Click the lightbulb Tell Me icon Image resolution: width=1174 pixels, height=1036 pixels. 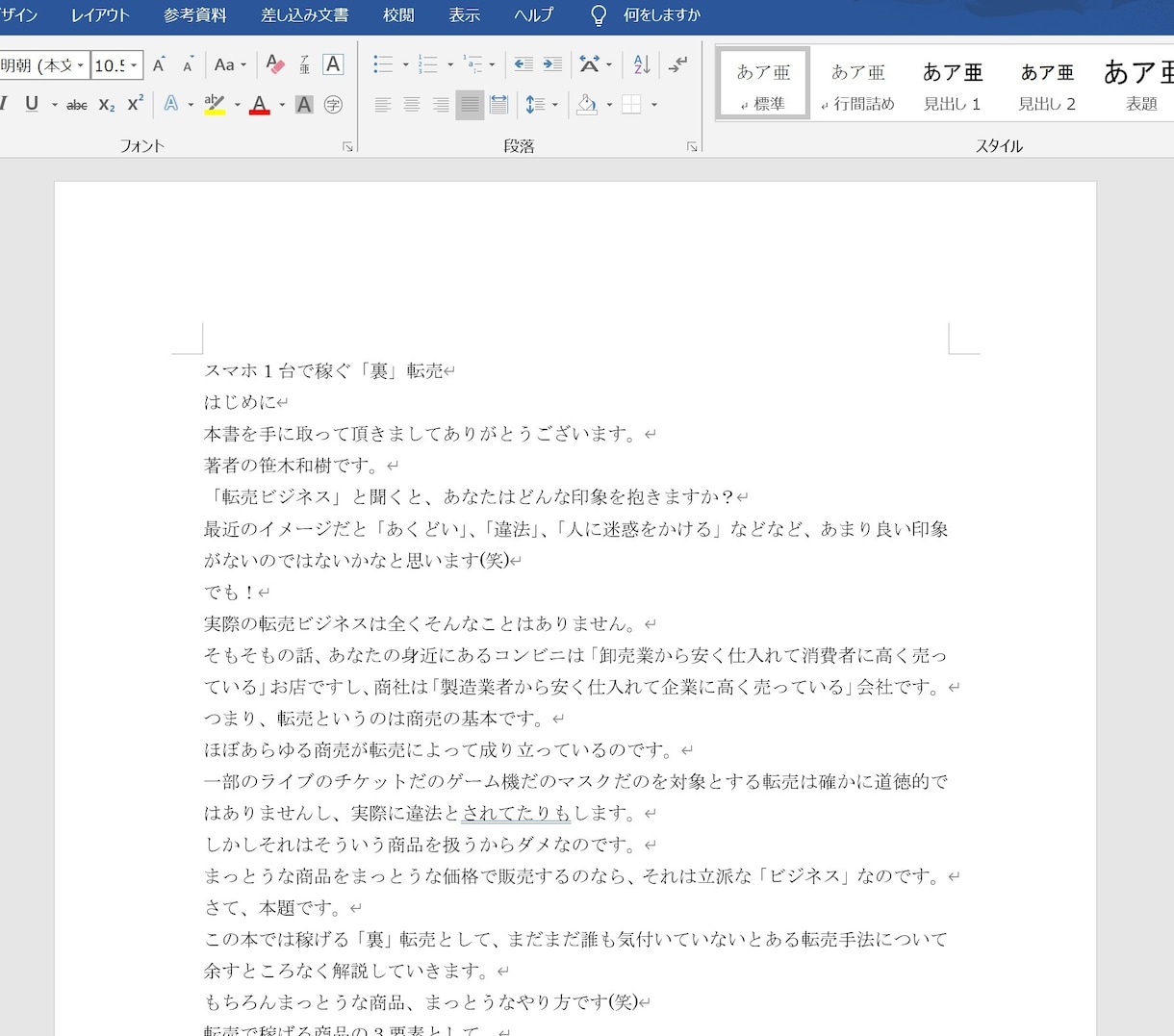599,15
